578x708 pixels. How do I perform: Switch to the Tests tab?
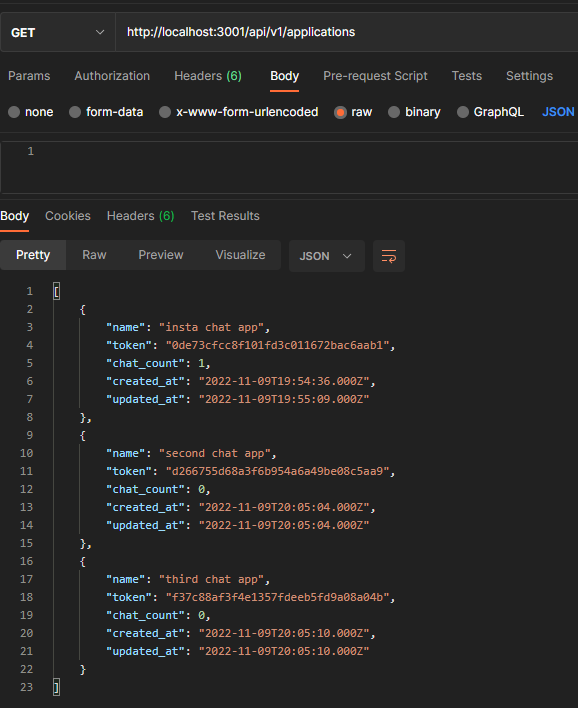point(466,76)
